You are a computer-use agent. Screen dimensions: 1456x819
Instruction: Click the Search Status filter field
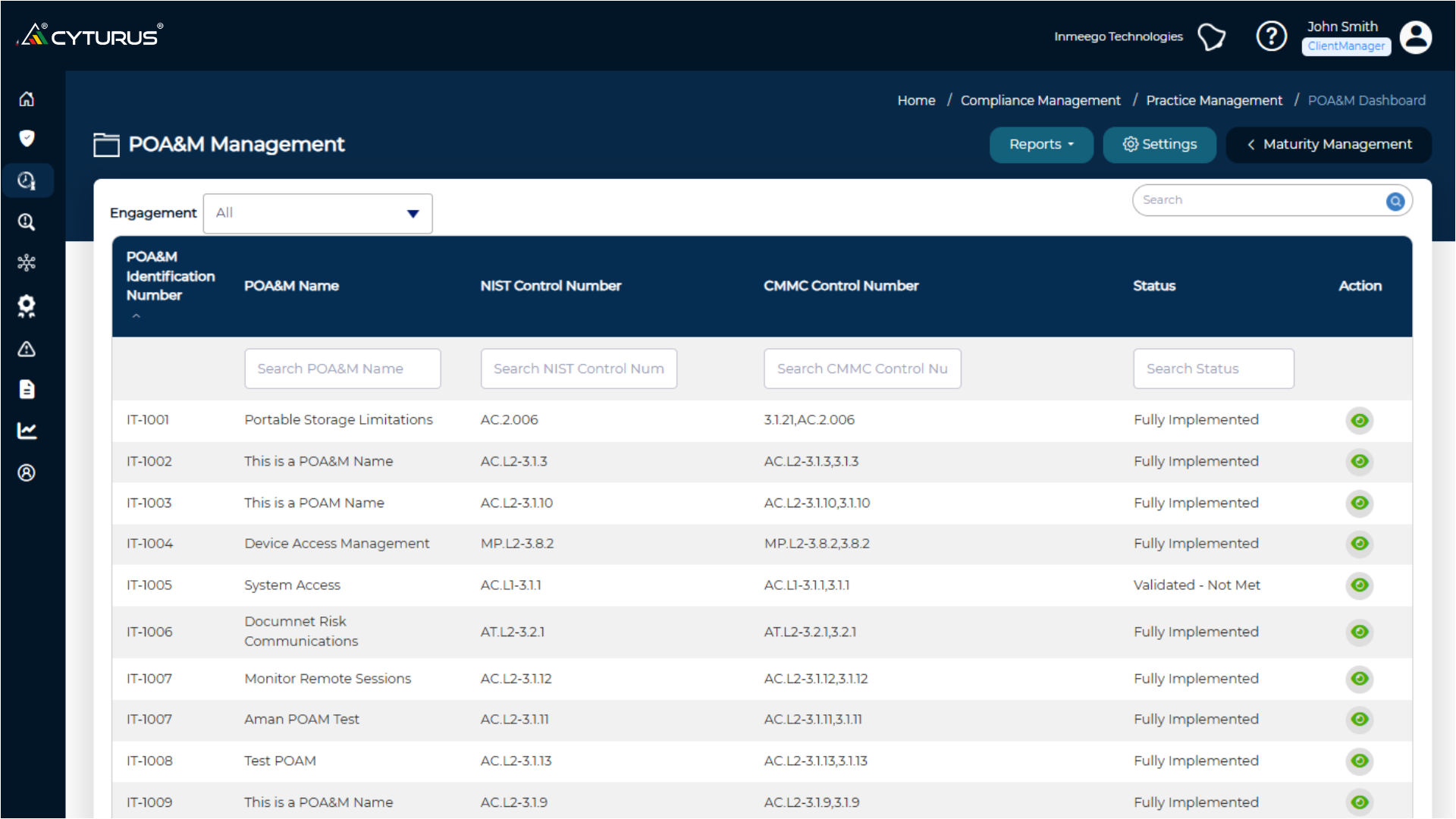(1213, 369)
